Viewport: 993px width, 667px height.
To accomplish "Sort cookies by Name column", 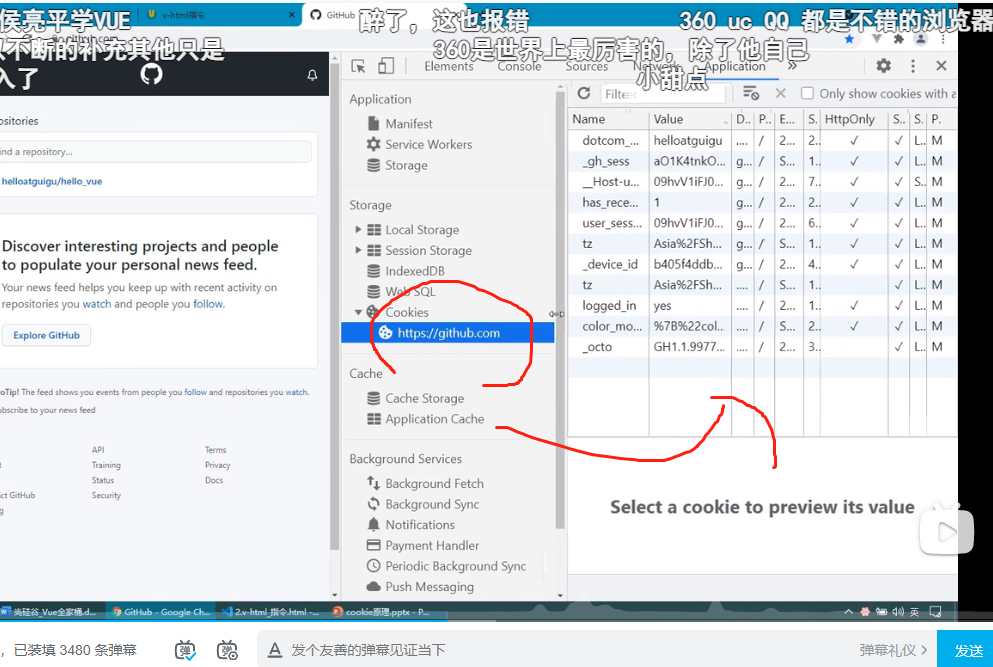I will click(x=609, y=119).
